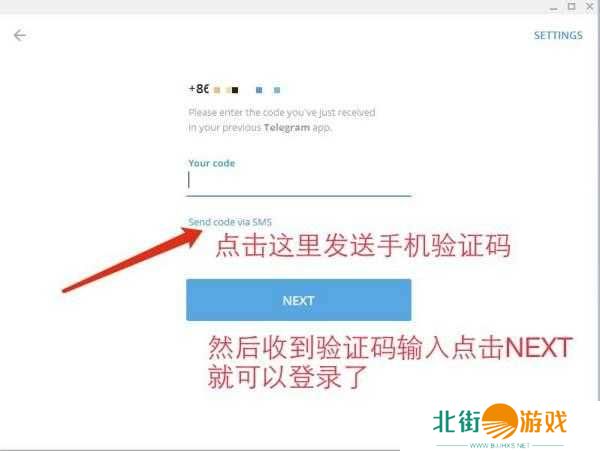The image size is (600, 451).
Task: Close the Telegram window
Action: (x=590, y=7)
